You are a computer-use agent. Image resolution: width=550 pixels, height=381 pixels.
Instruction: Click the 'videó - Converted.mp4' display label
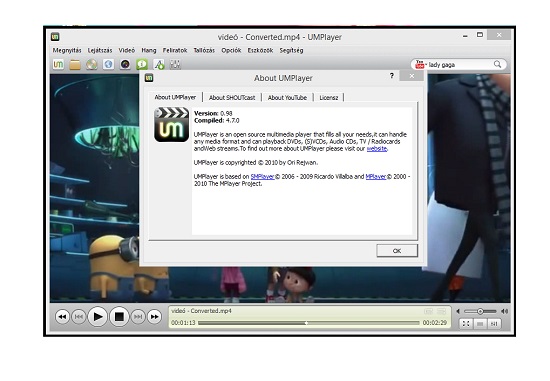coord(201,311)
